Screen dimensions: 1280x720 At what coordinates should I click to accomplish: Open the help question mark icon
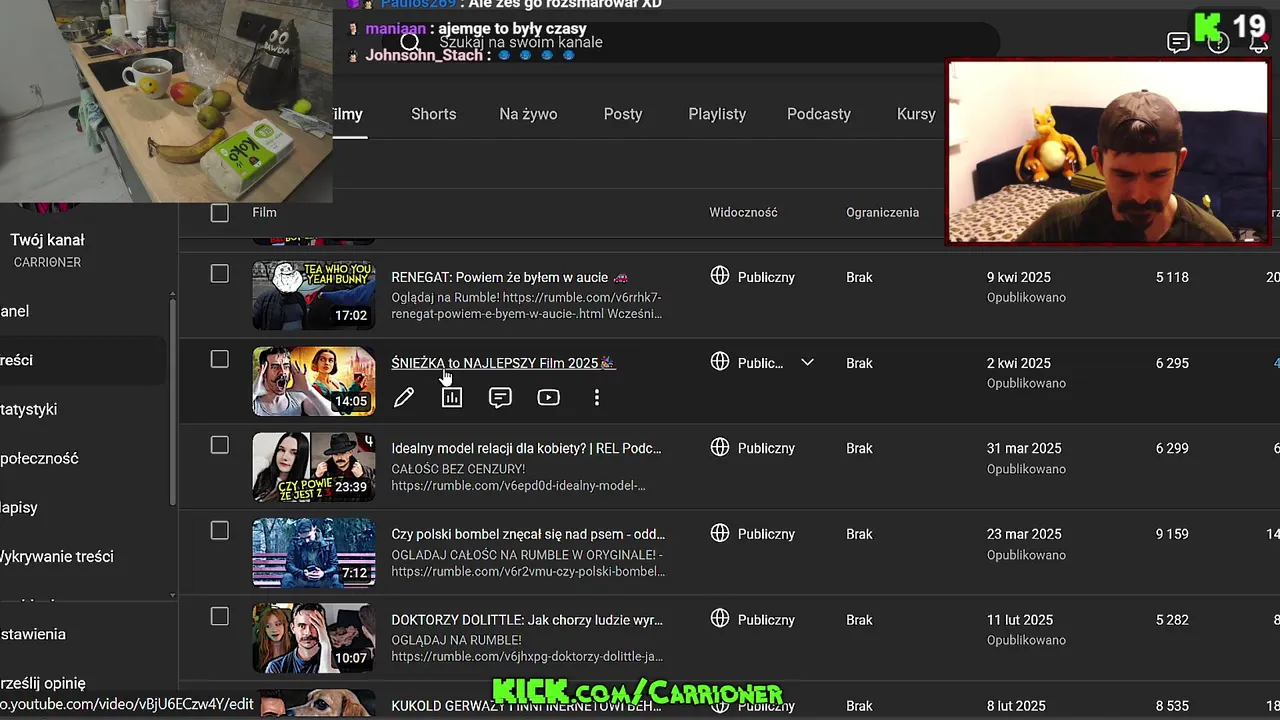click(x=1218, y=43)
